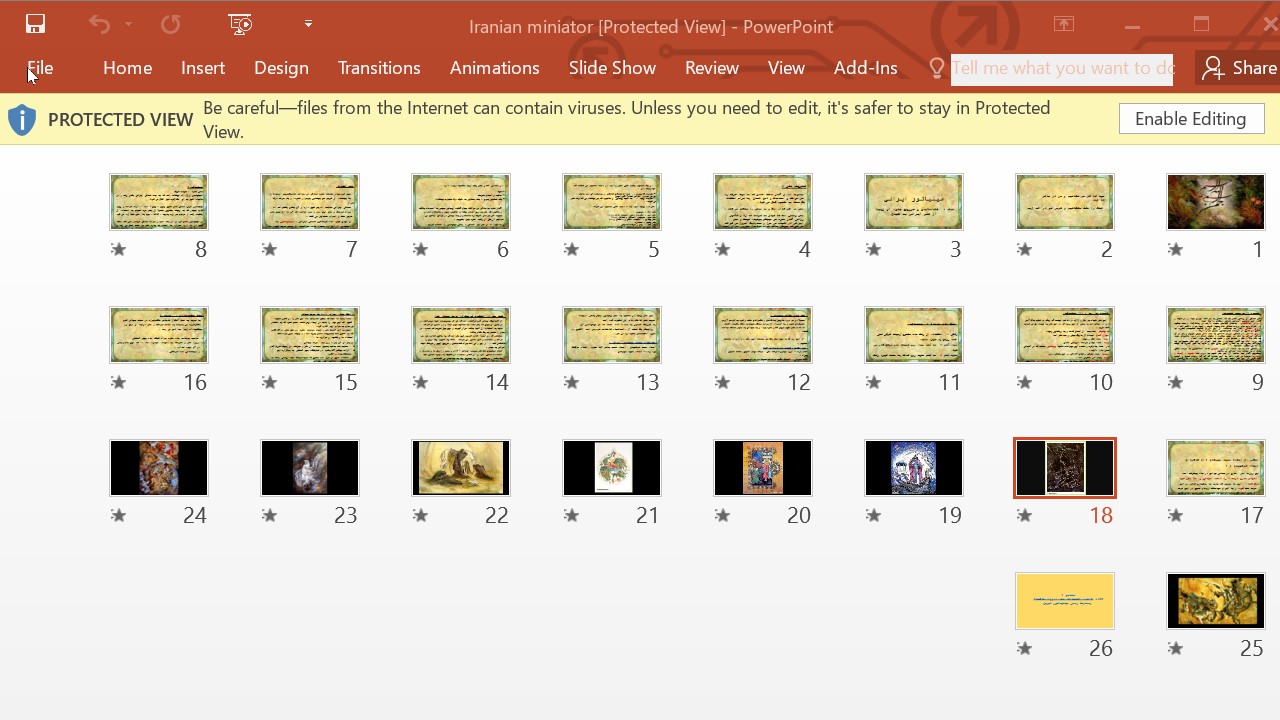This screenshot has width=1280, height=720.
Task: Open the File menu
Action: [40, 68]
